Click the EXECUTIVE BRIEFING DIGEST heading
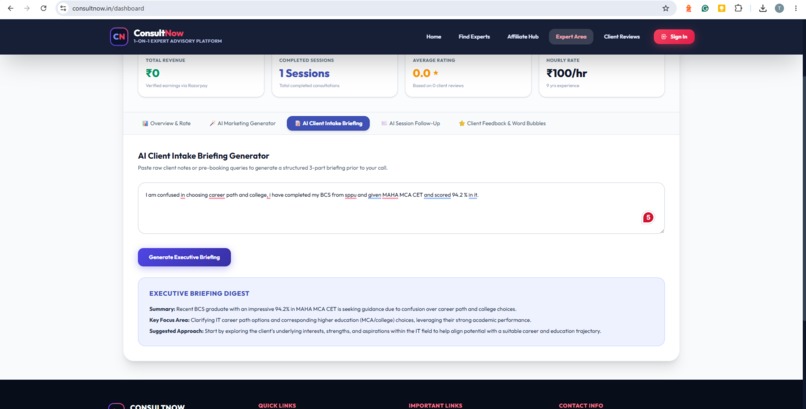 pos(199,293)
